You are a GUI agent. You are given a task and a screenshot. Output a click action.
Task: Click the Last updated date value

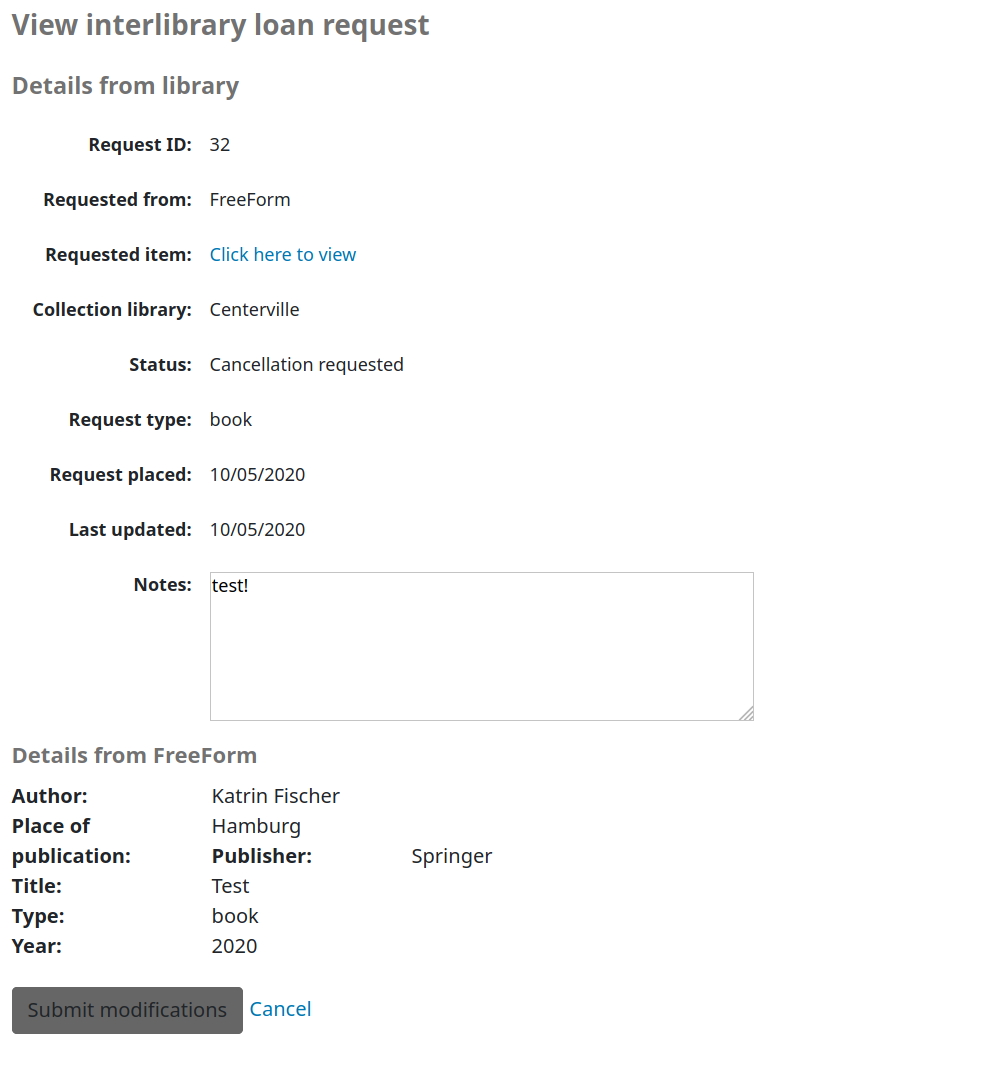point(257,530)
